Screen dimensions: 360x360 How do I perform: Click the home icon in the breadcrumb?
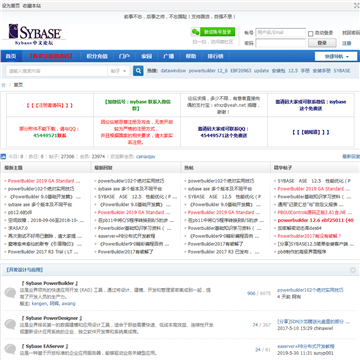[x=4, y=85]
